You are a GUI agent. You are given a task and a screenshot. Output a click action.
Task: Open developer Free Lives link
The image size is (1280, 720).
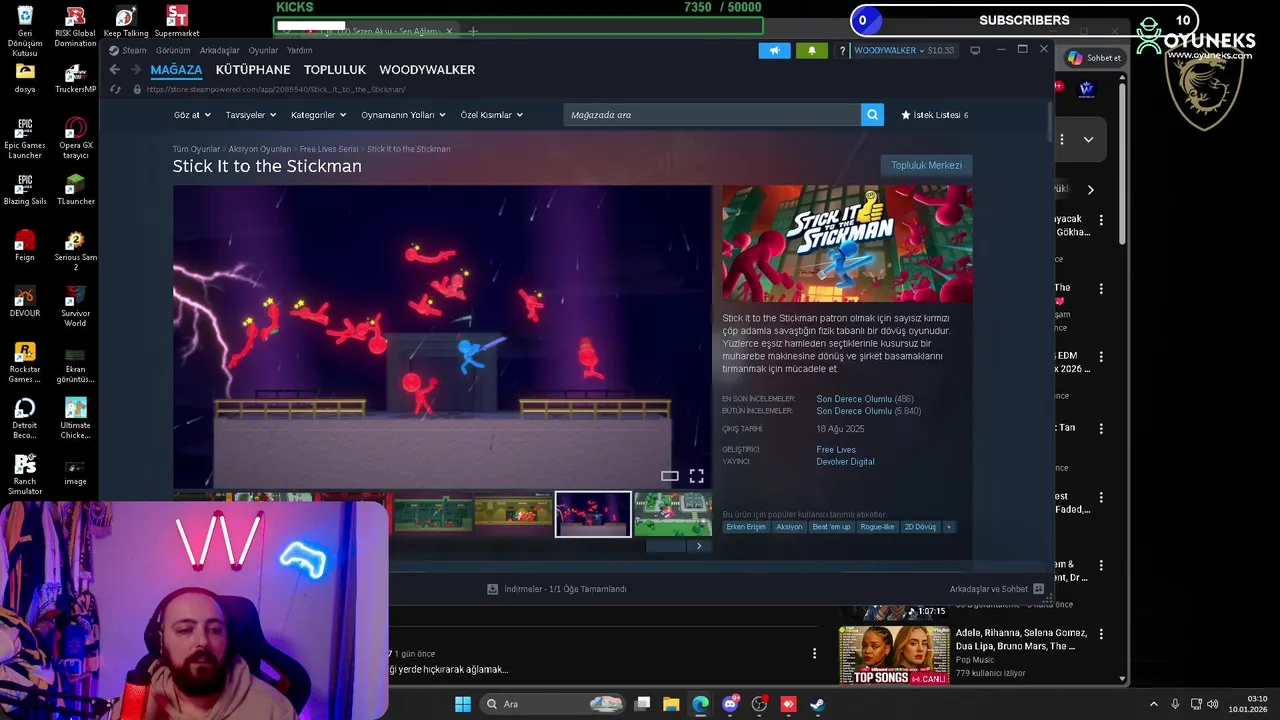(836, 450)
